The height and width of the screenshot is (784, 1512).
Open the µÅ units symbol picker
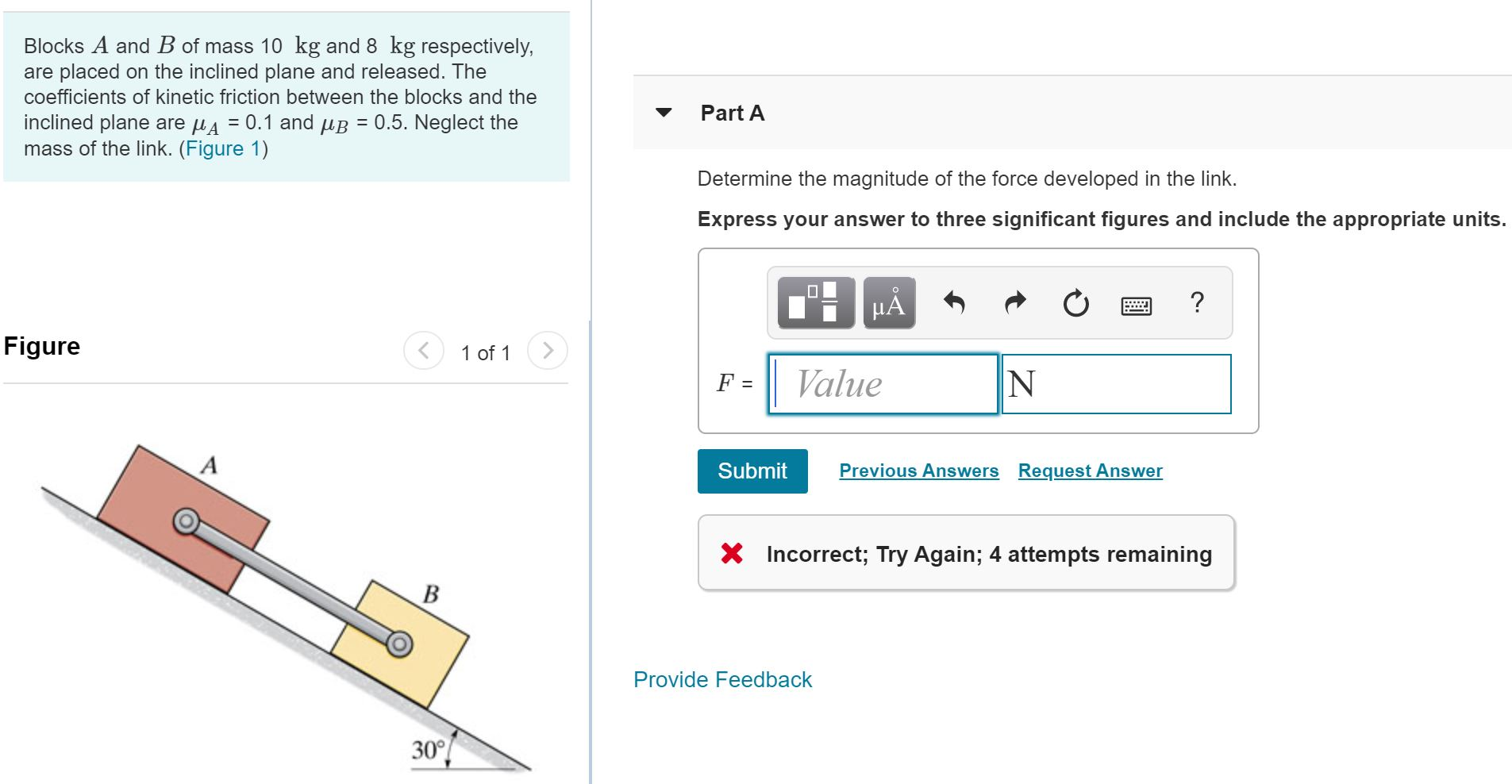pyautogui.click(x=887, y=303)
